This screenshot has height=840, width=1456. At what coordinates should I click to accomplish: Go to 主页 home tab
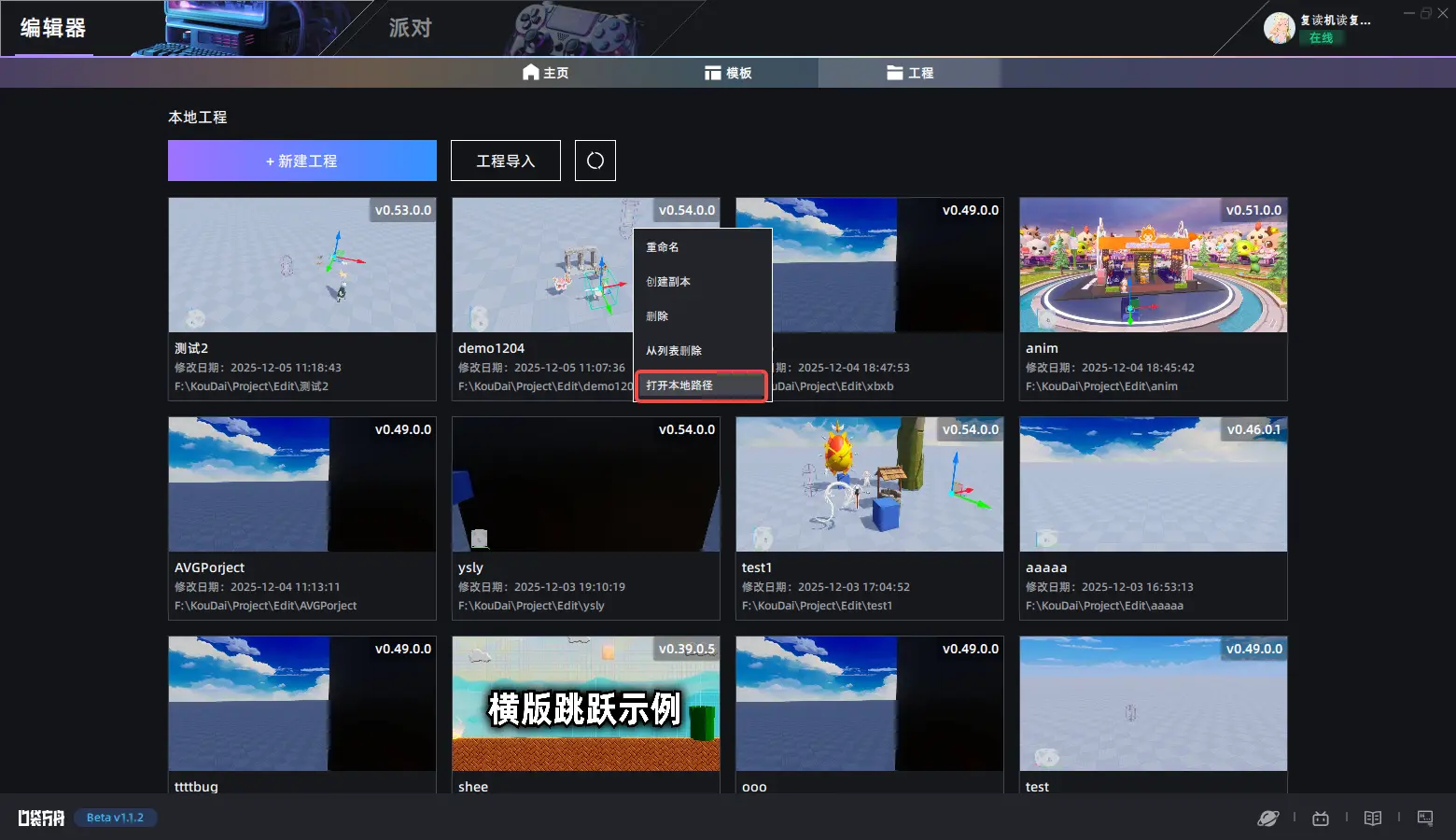click(x=545, y=73)
